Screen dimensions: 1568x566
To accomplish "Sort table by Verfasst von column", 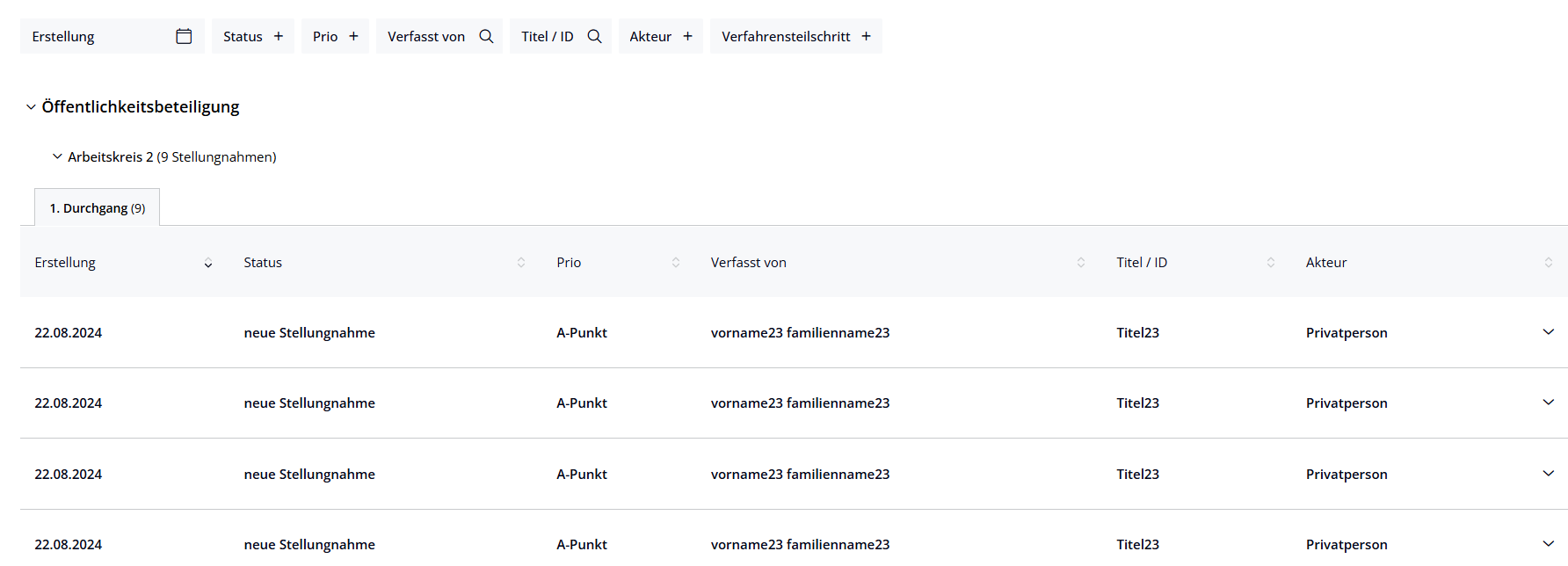I will coord(1080,263).
